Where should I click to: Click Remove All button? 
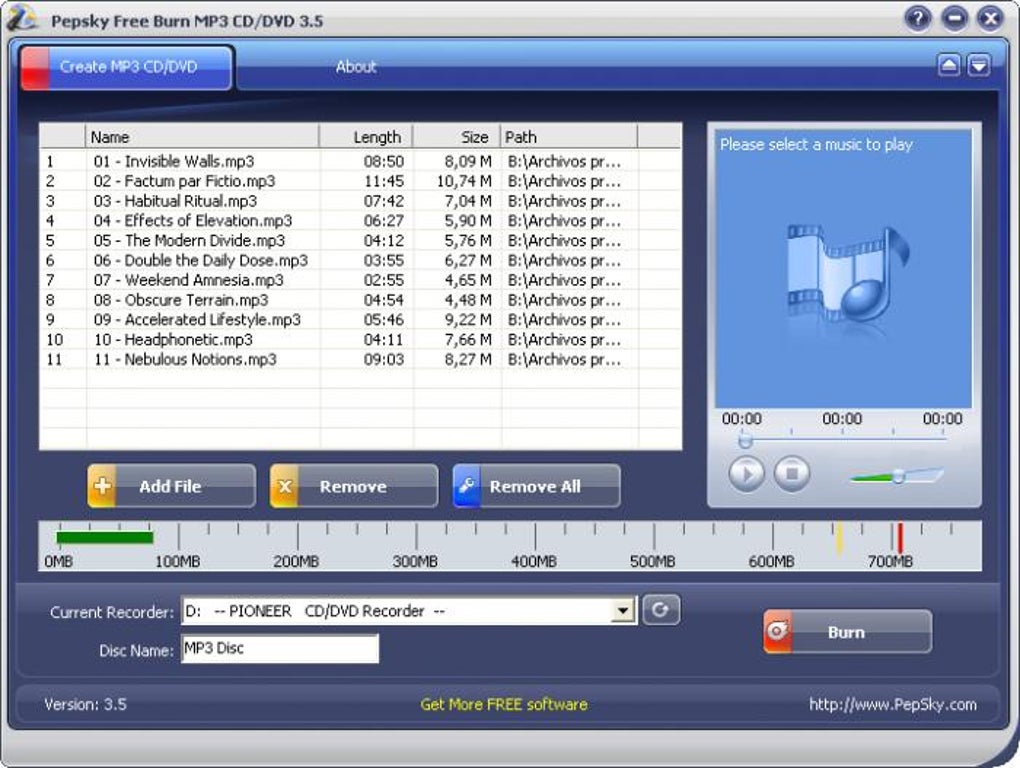[537, 486]
